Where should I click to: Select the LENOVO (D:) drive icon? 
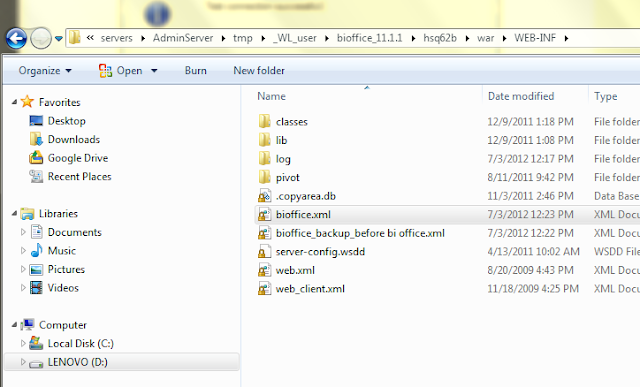pyautogui.click(x=36, y=363)
